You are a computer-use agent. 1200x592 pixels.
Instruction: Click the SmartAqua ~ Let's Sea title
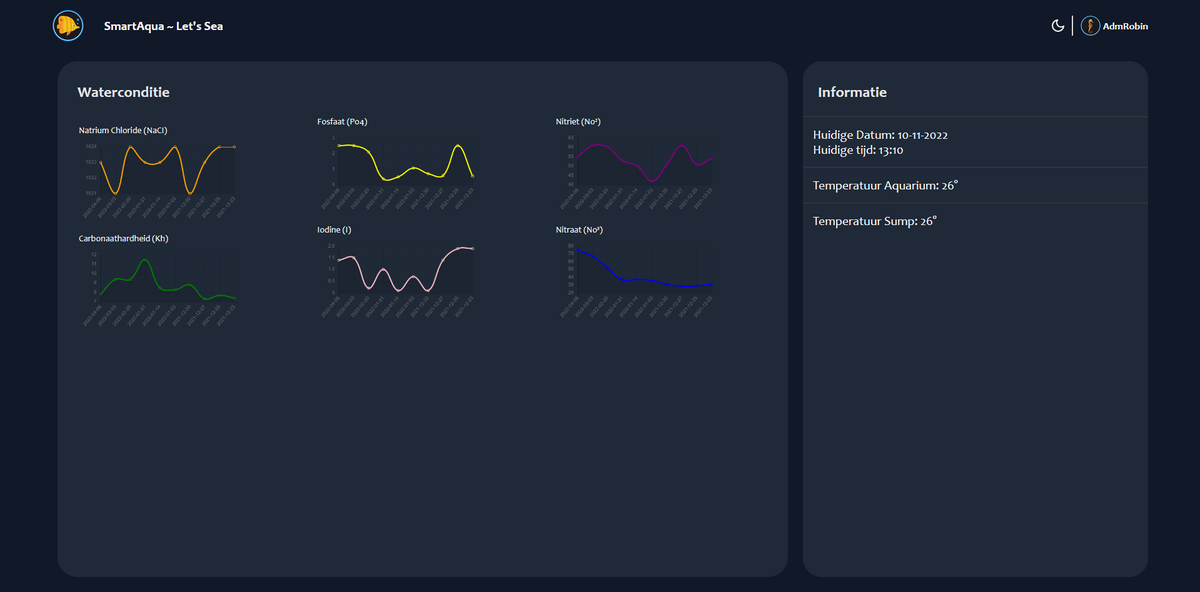point(161,26)
